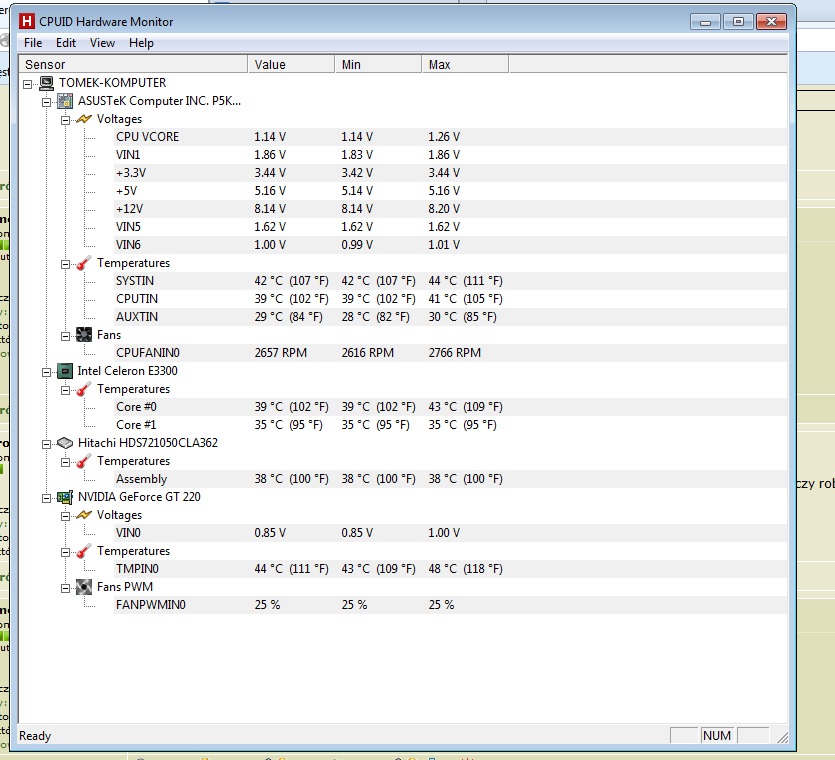Select the VIN0 voltage row
This screenshot has width=835, height=760.
[451, 533]
